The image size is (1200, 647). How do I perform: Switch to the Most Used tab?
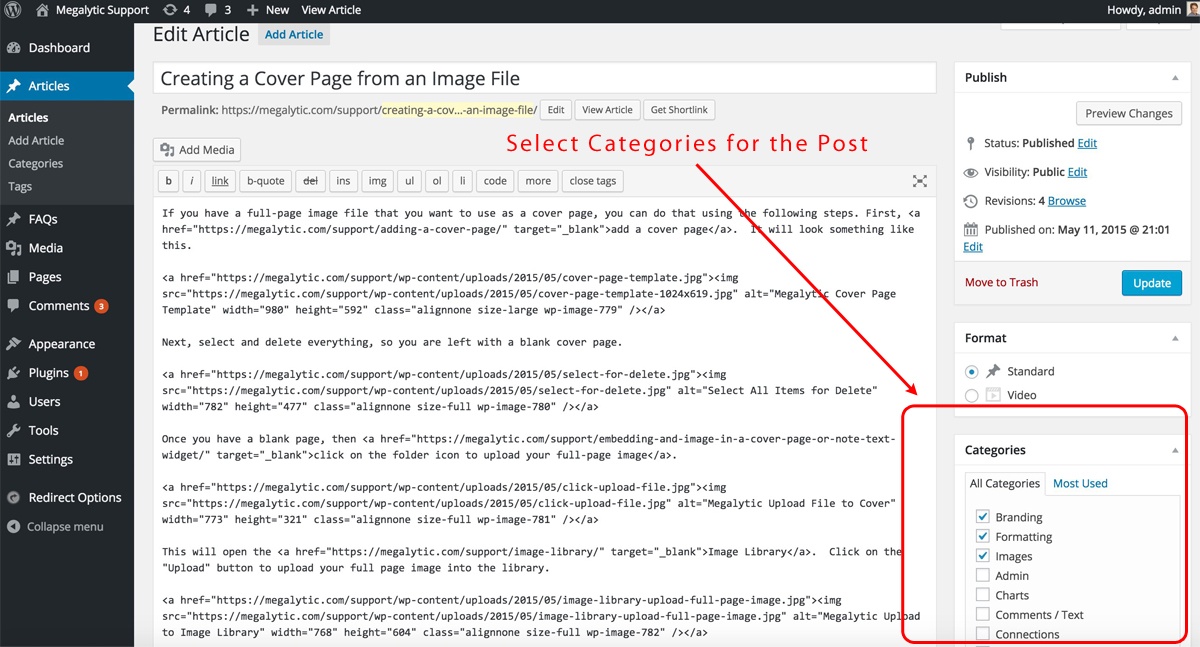[1080, 483]
